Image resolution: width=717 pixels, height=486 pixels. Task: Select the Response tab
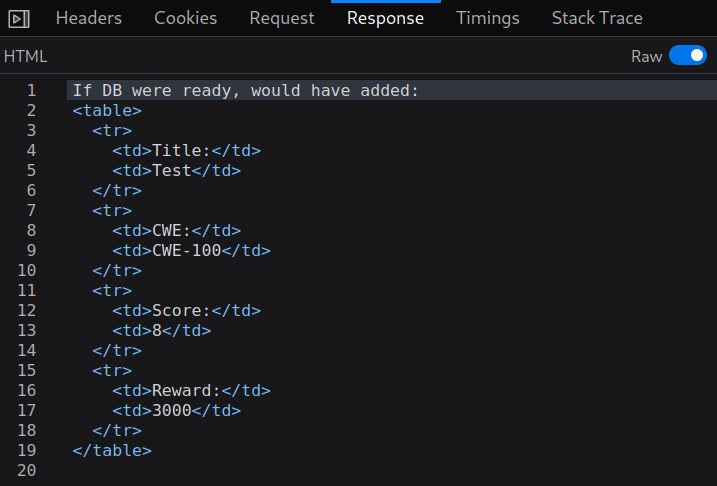(x=385, y=18)
